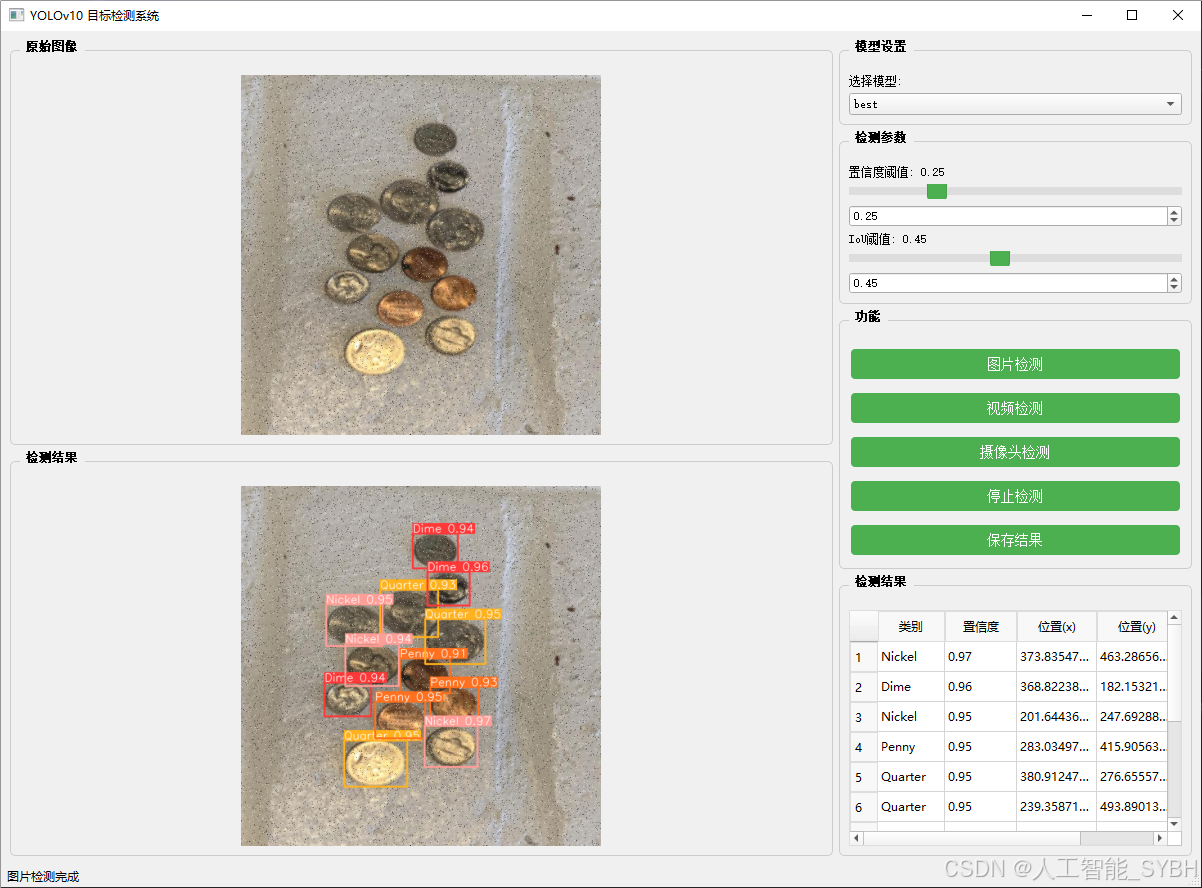Open the 选择模型 model dropdown
This screenshot has width=1202, height=888.
pos(1015,104)
